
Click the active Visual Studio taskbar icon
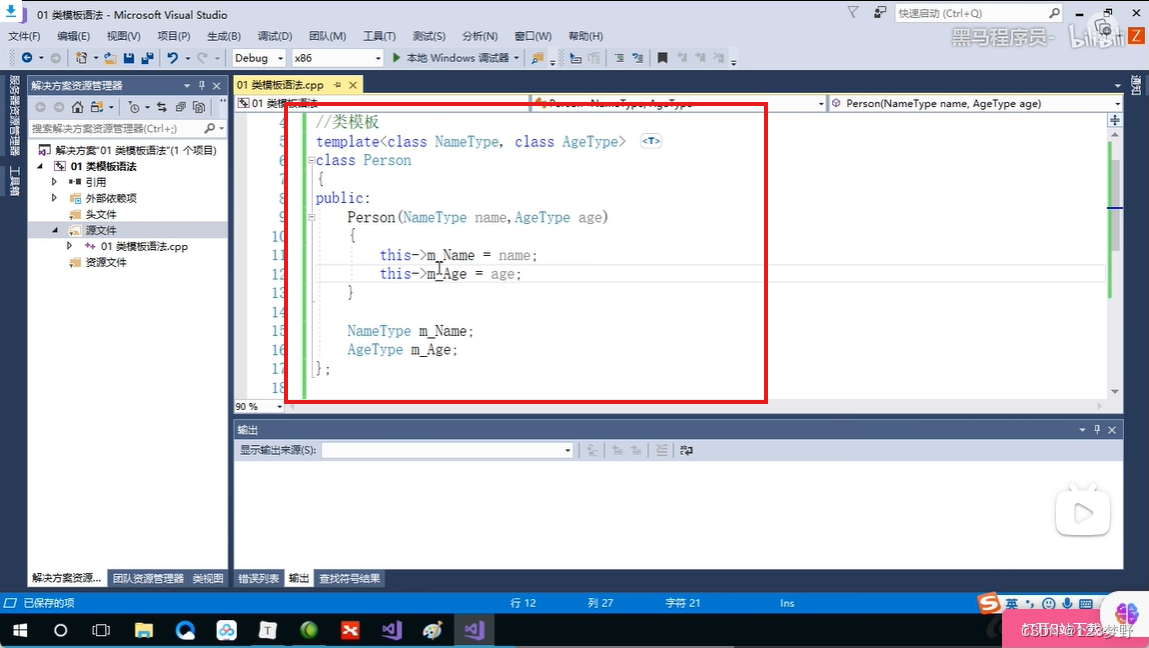(473, 630)
